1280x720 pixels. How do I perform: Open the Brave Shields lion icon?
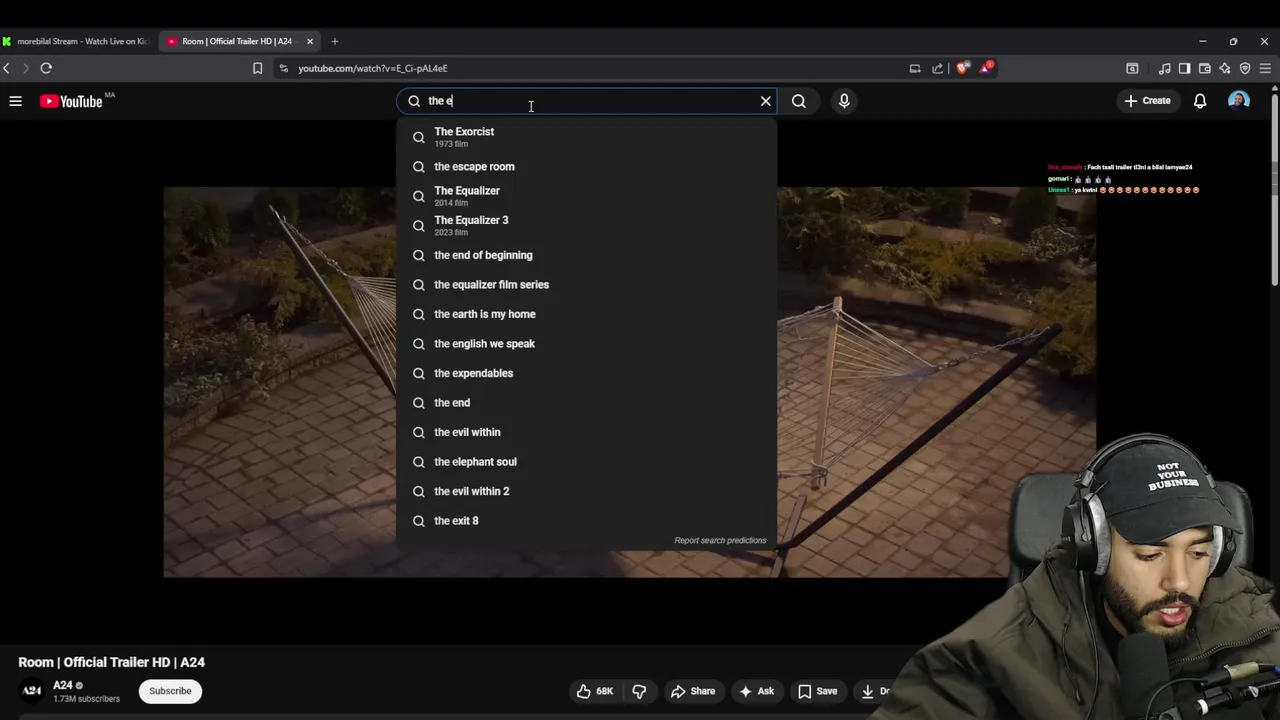click(962, 68)
